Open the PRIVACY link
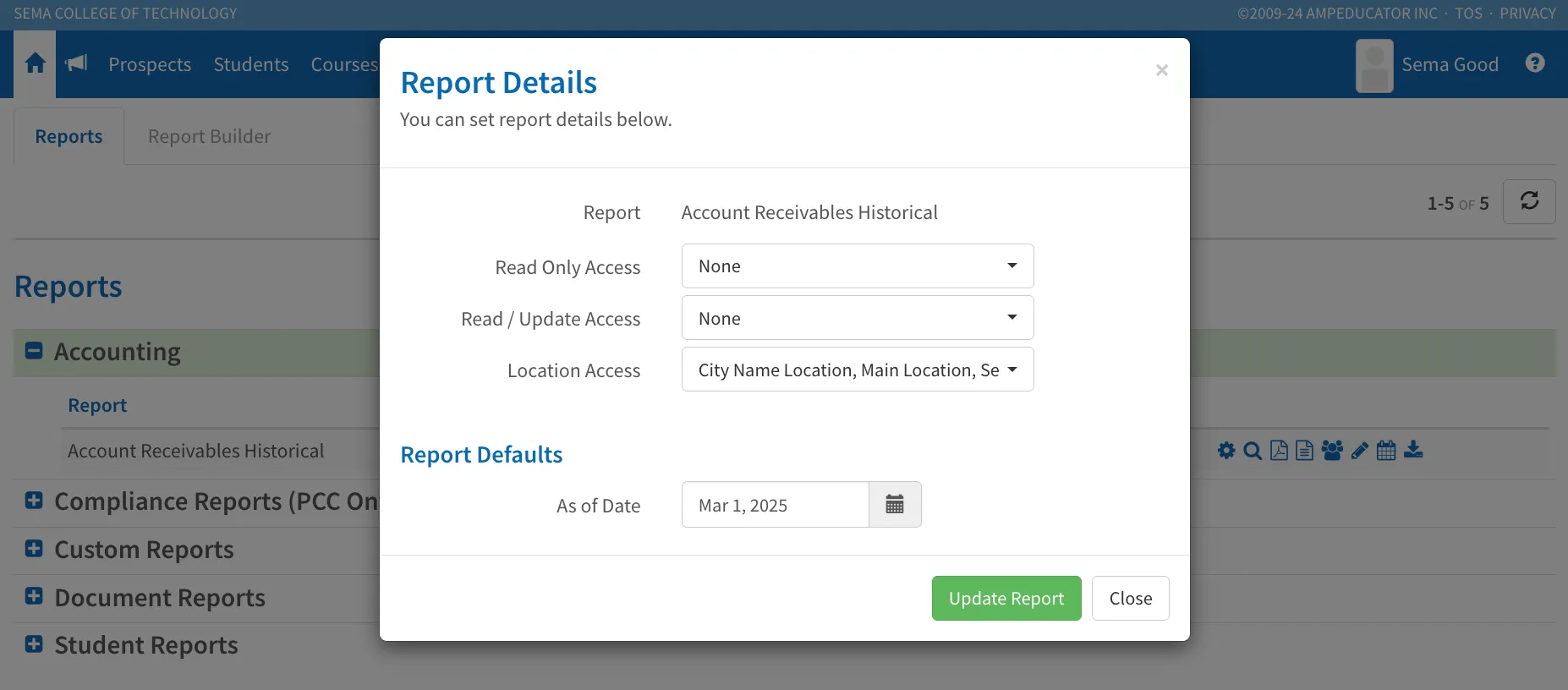 pos(1527,14)
